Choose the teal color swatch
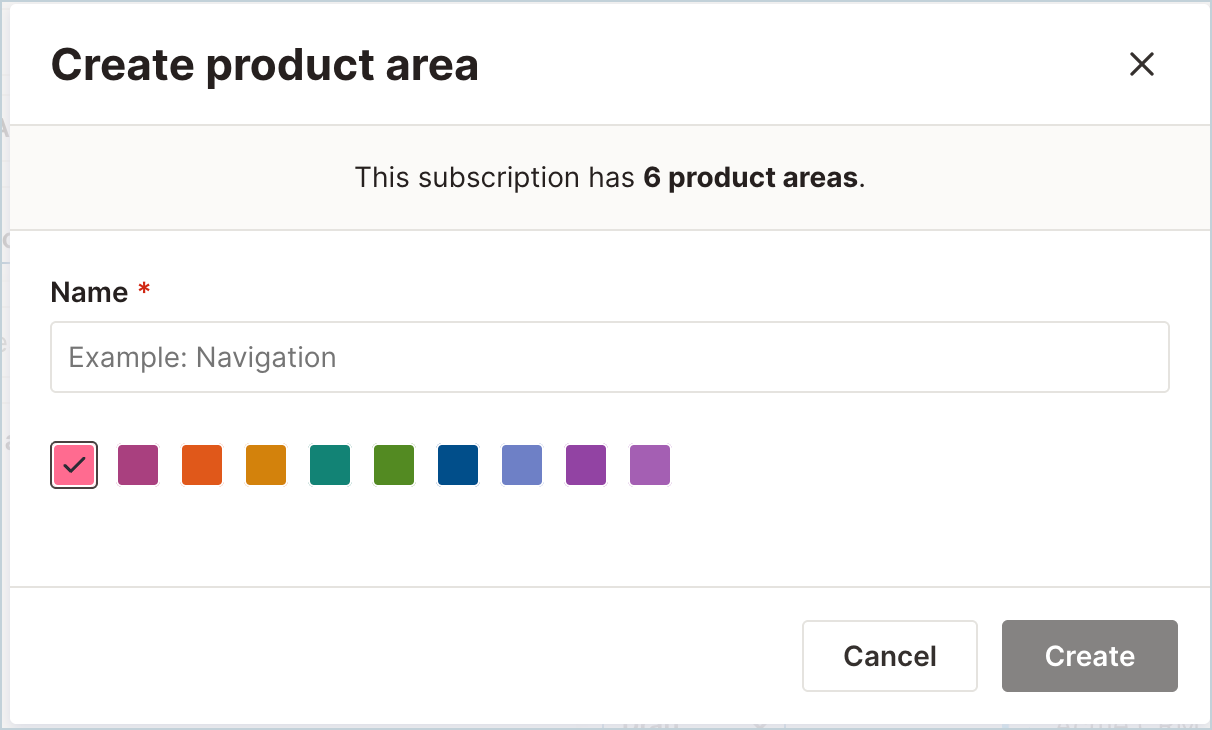 [x=330, y=465]
